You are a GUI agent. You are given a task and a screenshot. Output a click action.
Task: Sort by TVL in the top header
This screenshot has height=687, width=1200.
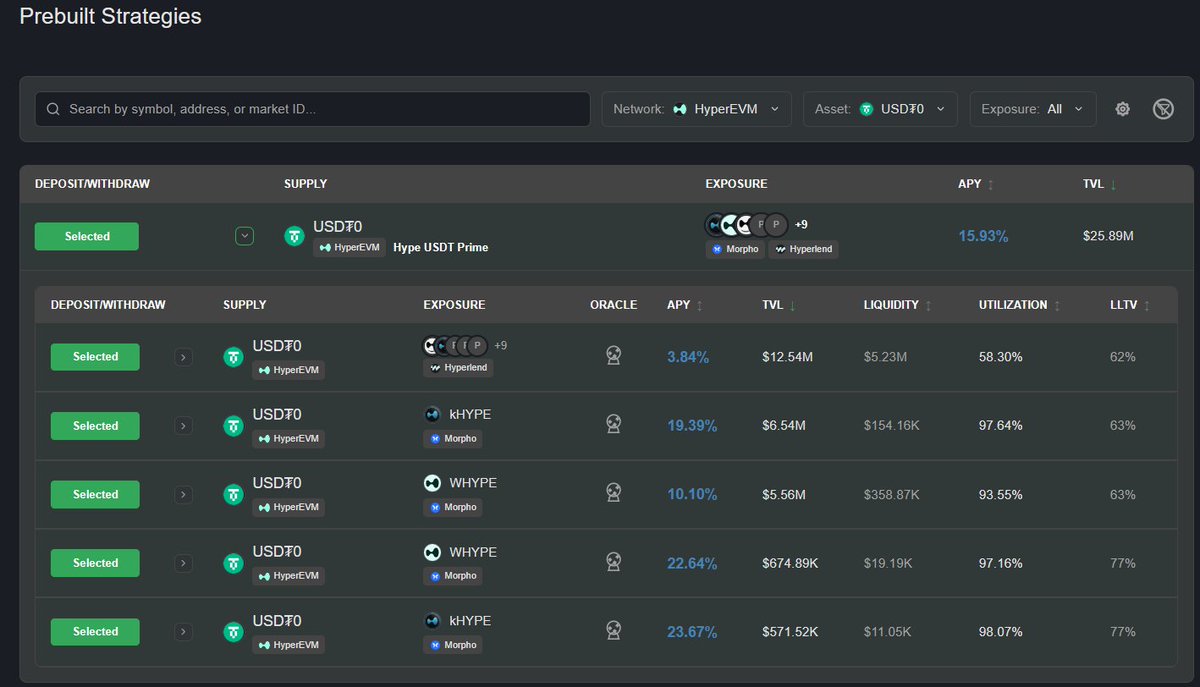(x=1100, y=184)
